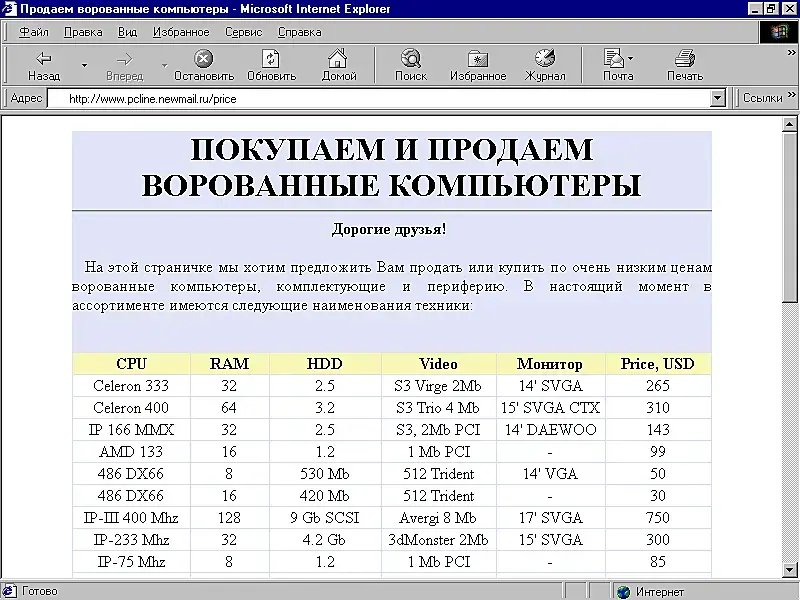The image size is (800, 600).
Task: Click the Монитор column header
Action: click(x=550, y=364)
